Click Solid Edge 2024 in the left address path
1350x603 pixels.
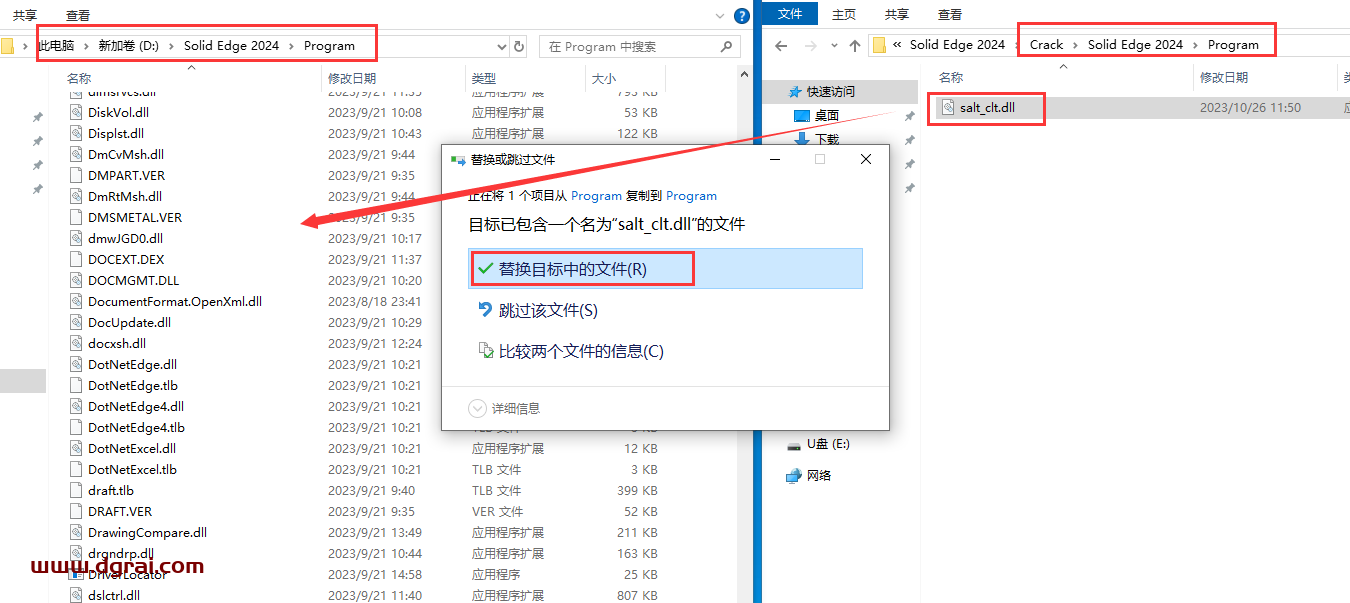point(232,46)
